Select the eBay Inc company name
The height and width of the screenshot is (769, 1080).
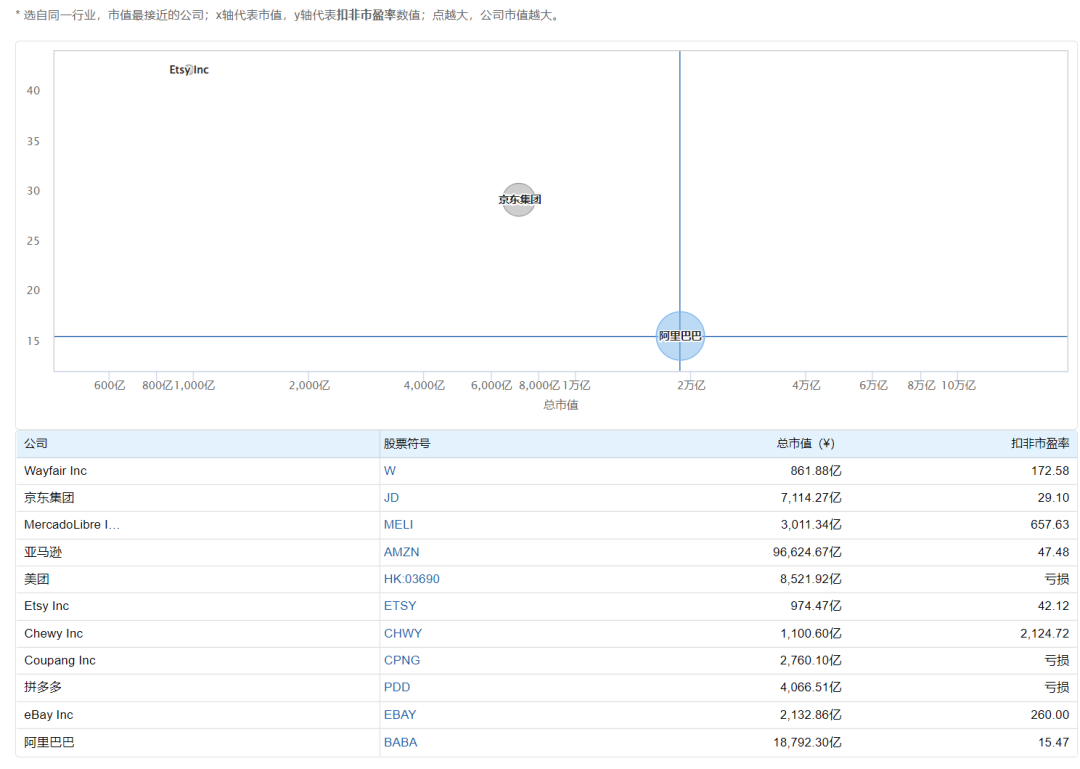click(48, 715)
